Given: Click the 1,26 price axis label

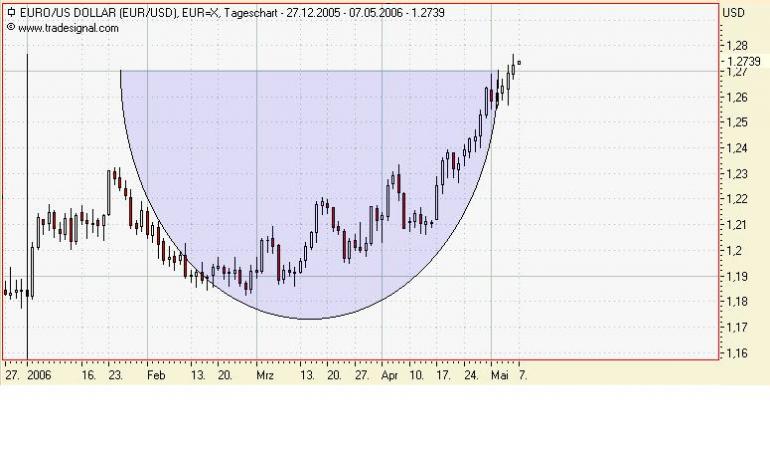Looking at the screenshot, I should click(737, 97).
